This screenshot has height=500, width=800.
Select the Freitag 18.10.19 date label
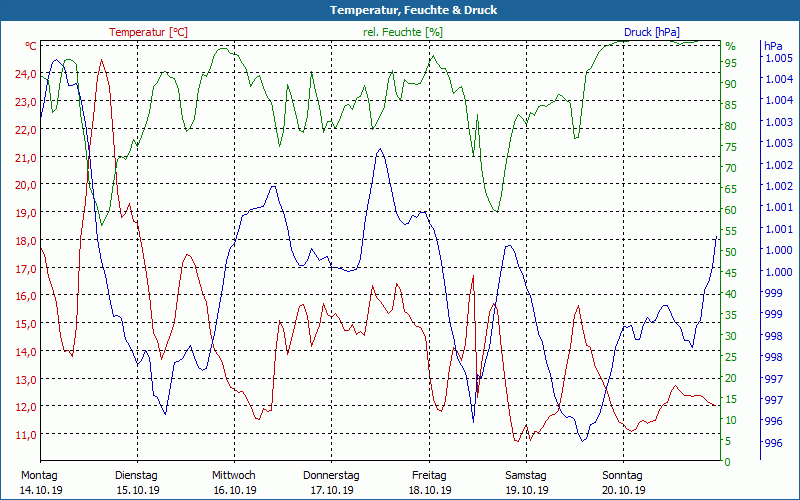[428, 482]
